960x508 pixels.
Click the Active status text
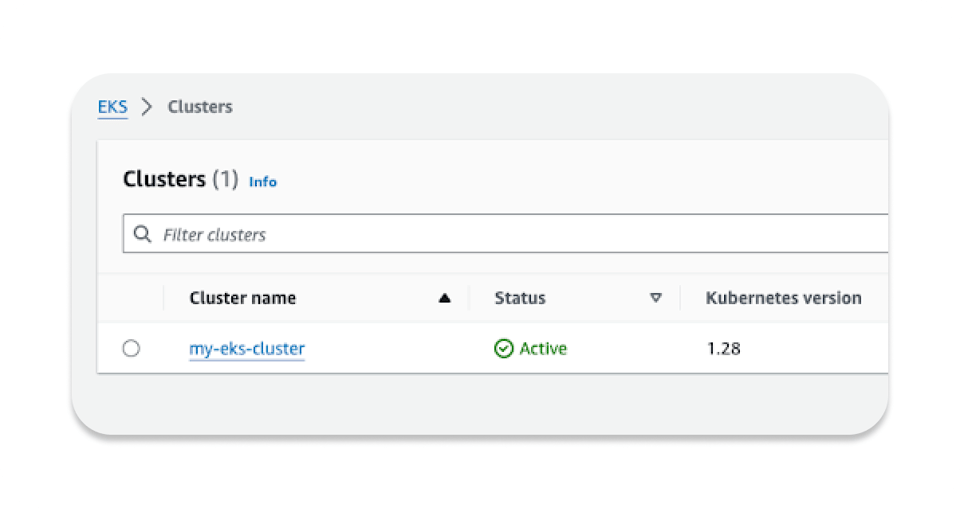click(543, 348)
